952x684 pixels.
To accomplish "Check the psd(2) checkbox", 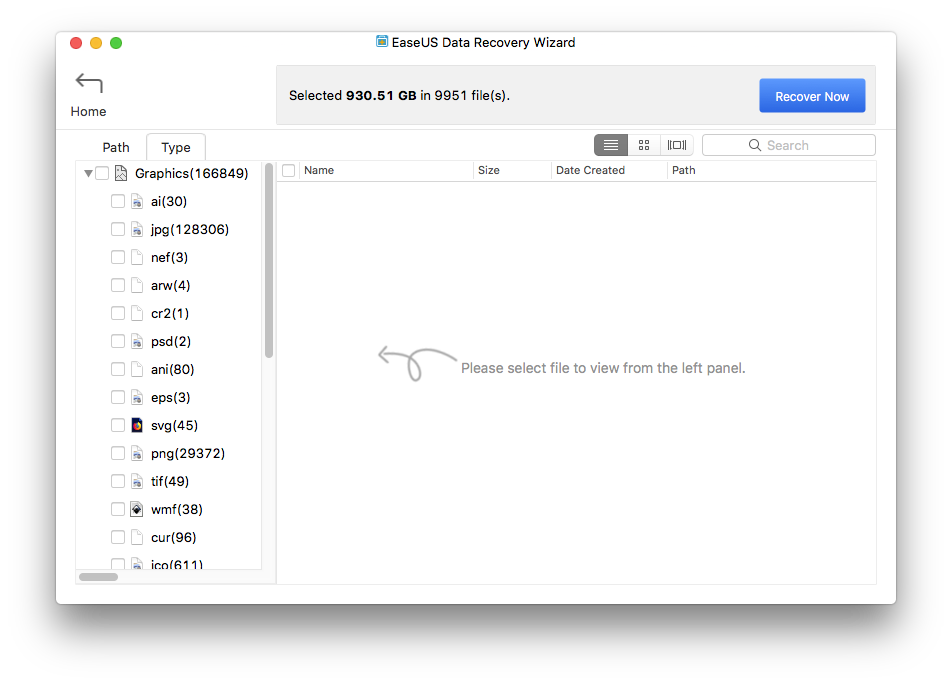I will click(x=118, y=341).
